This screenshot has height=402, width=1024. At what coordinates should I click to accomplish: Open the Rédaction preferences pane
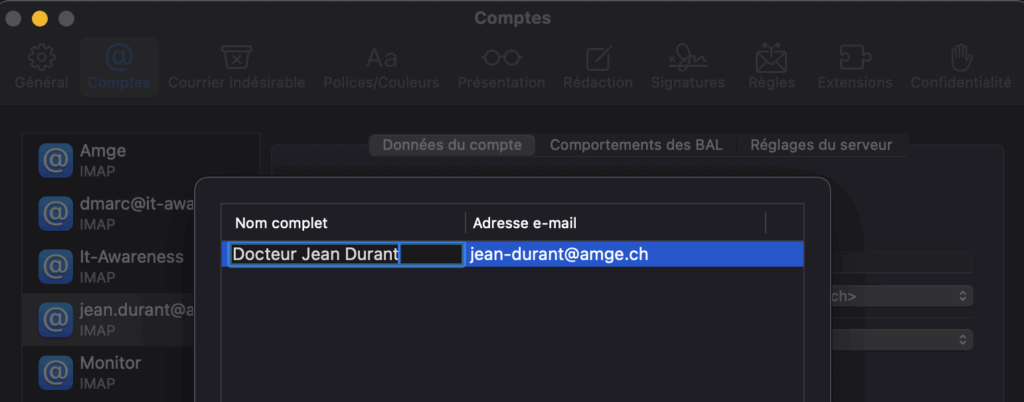598,66
